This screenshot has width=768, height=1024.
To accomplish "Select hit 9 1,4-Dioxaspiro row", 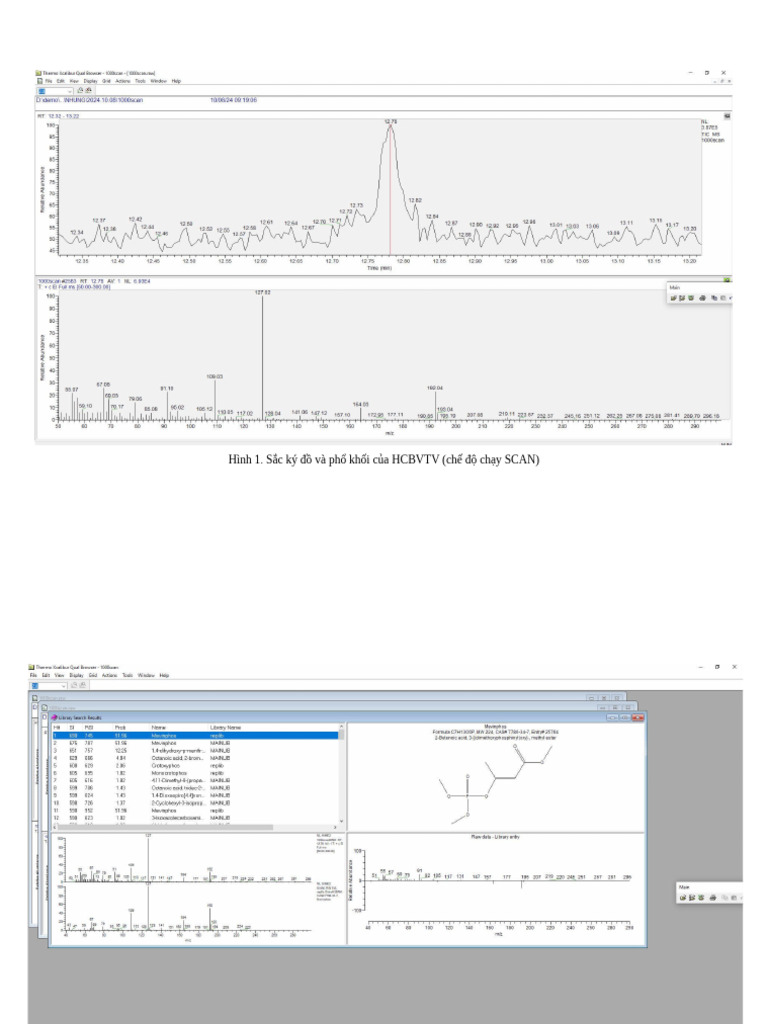I will pyautogui.click(x=195, y=795).
